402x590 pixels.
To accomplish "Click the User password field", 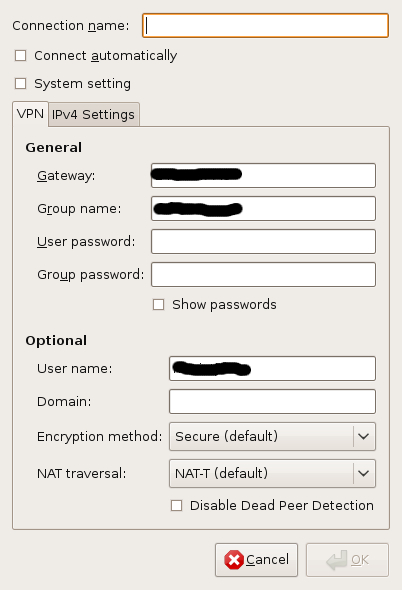I will (x=263, y=242).
